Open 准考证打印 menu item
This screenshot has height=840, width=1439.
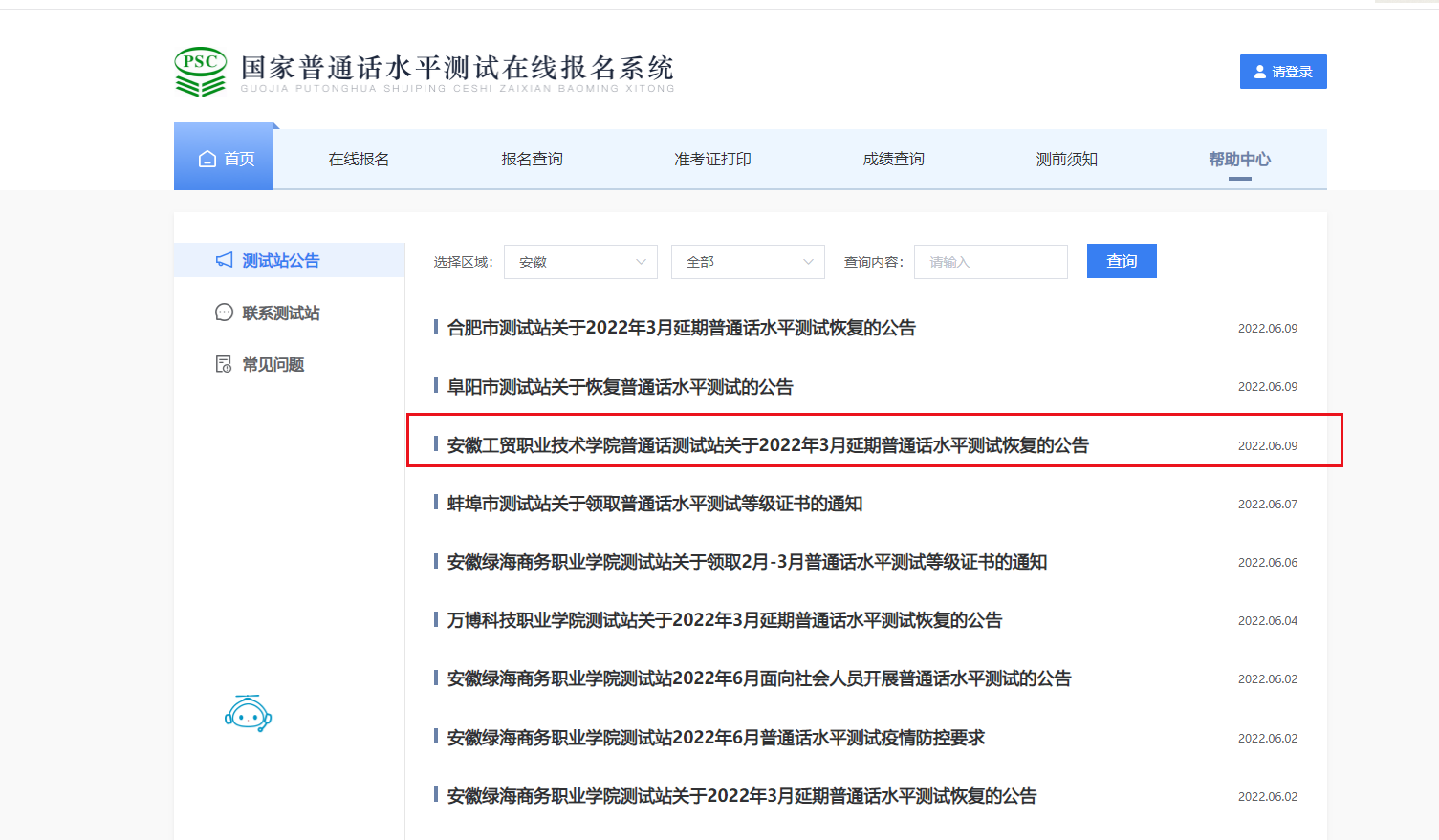(x=712, y=159)
